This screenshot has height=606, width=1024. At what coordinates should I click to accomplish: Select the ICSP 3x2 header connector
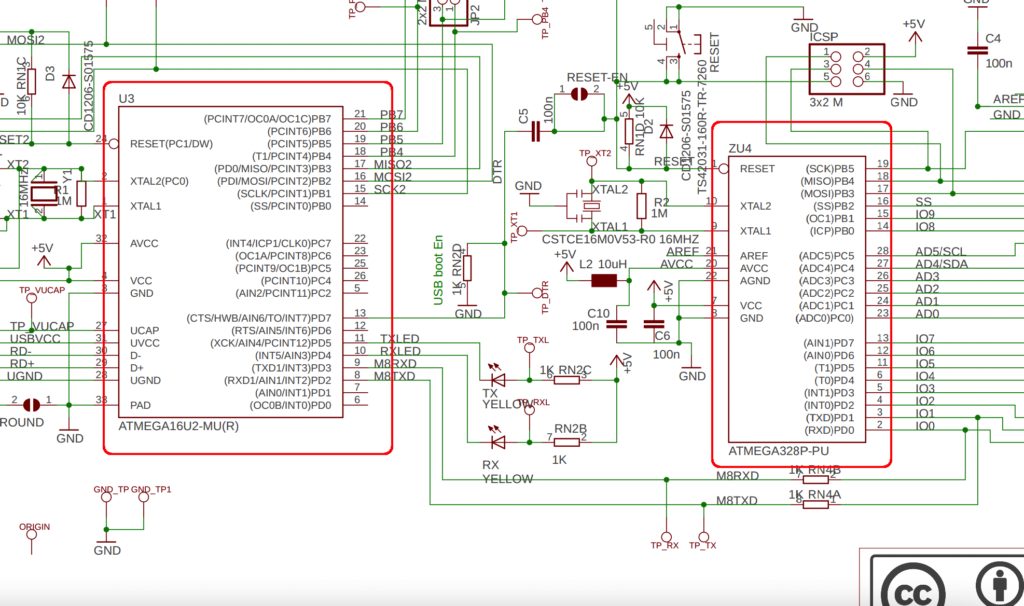[846, 69]
